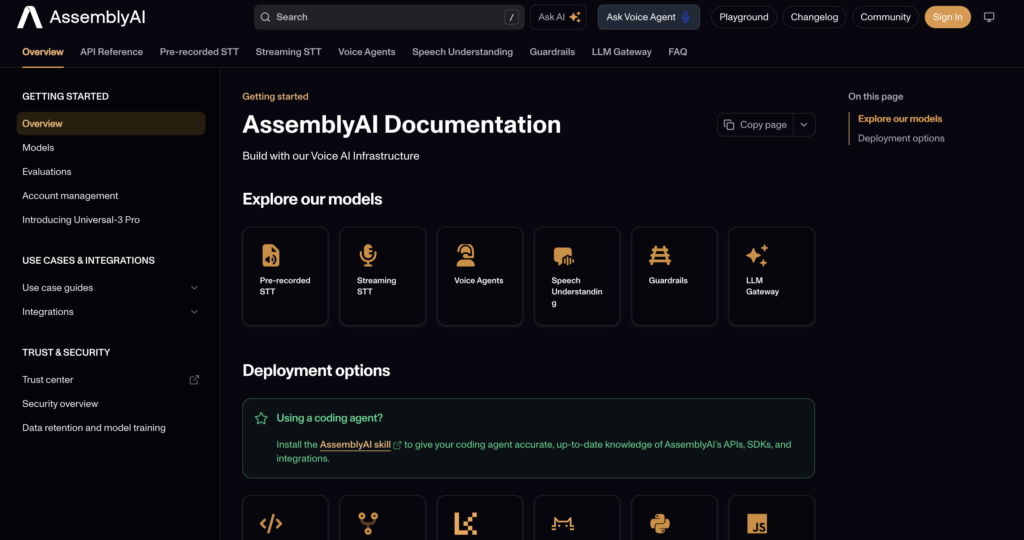Follow the AssemblyAI skill link
This screenshot has height=540, width=1024.
[x=355, y=445]
